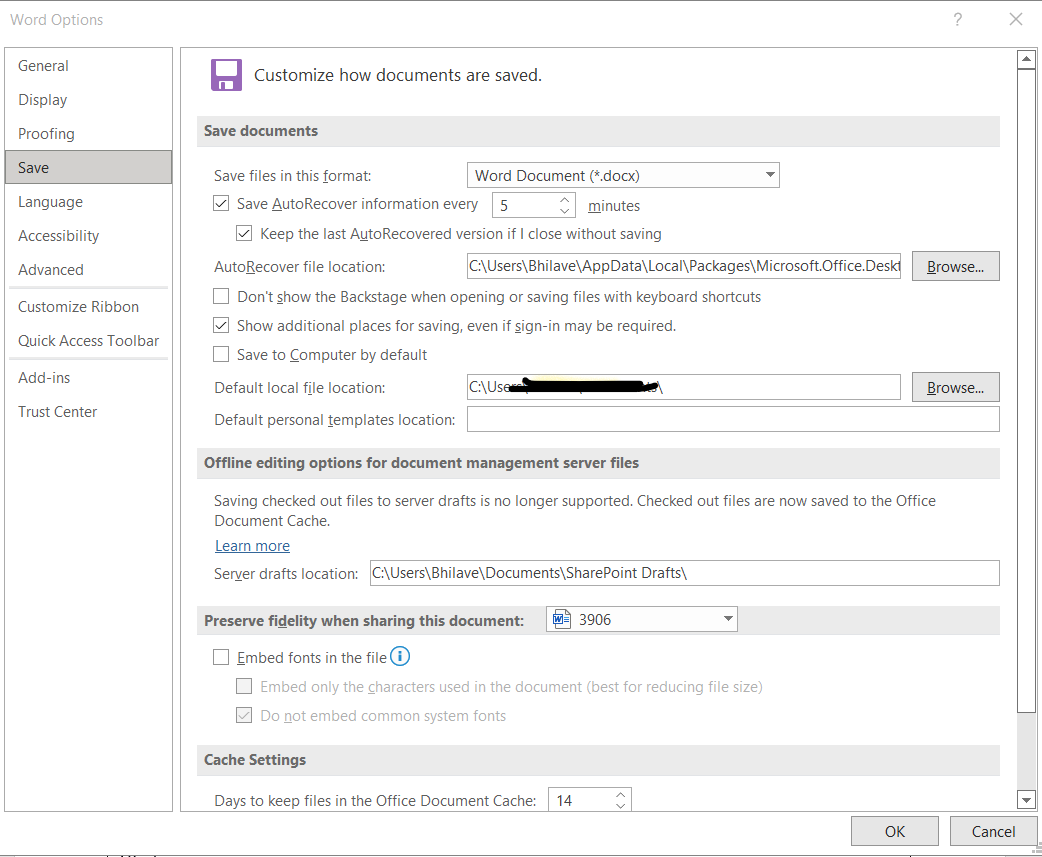This screenshot has width=1042, height=857.
Task: Enable Save to Computer by default
Action: [x=222, y=354]
